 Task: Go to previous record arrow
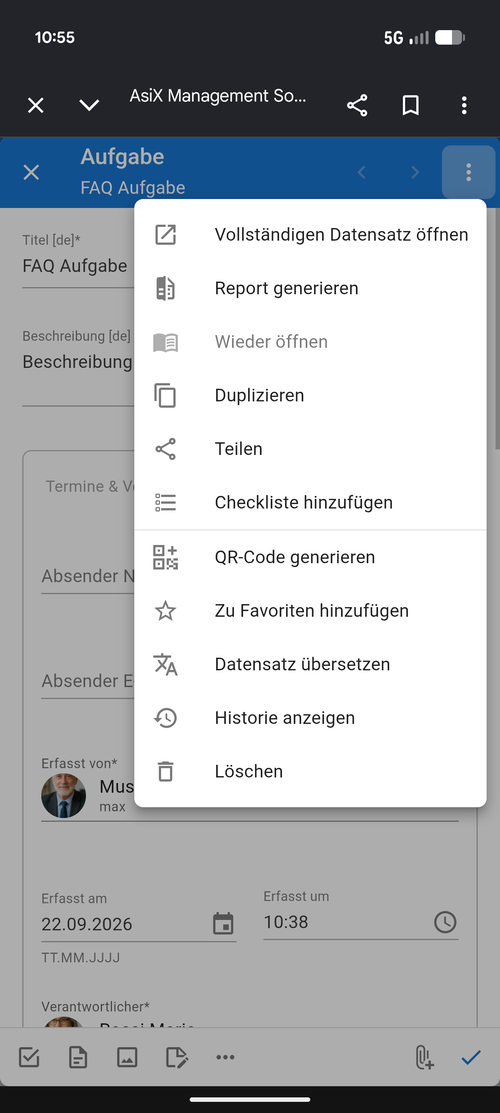tap(362, 172)
